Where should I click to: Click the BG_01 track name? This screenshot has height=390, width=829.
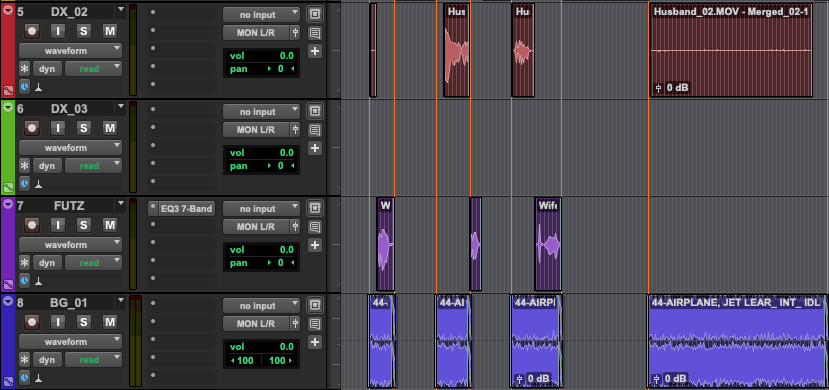69,303
